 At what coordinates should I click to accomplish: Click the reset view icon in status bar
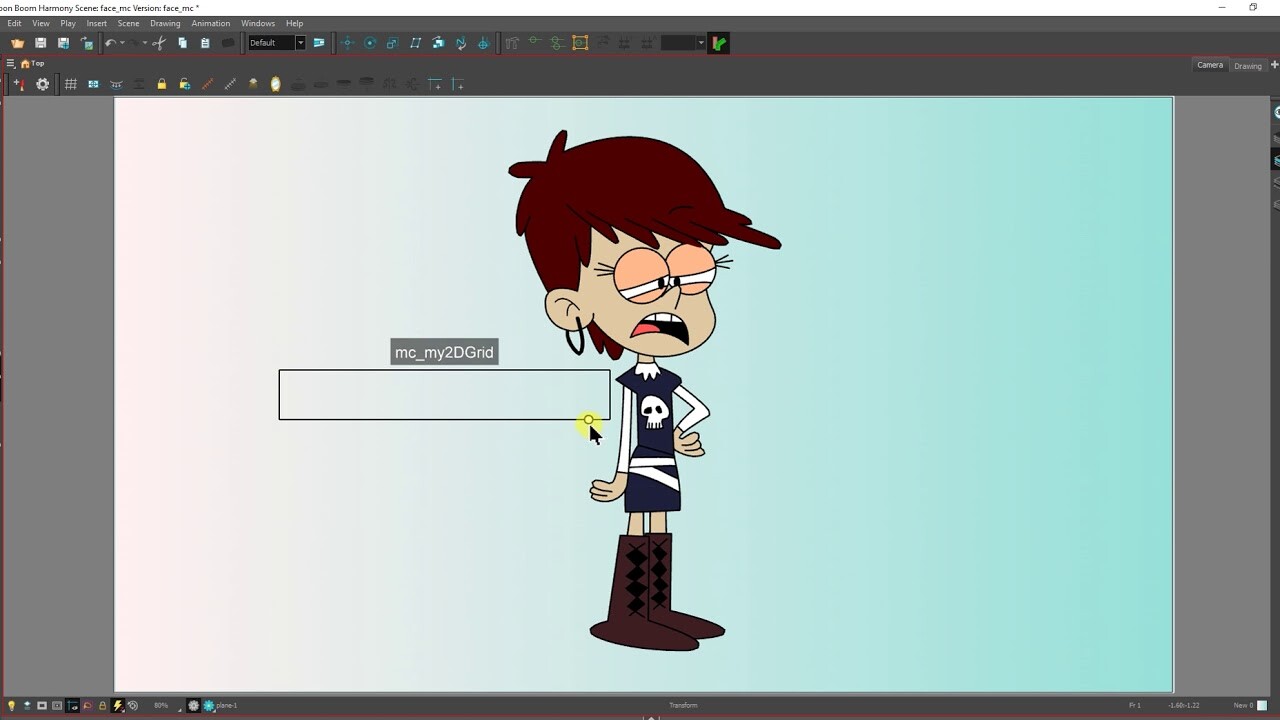point(132,705)
